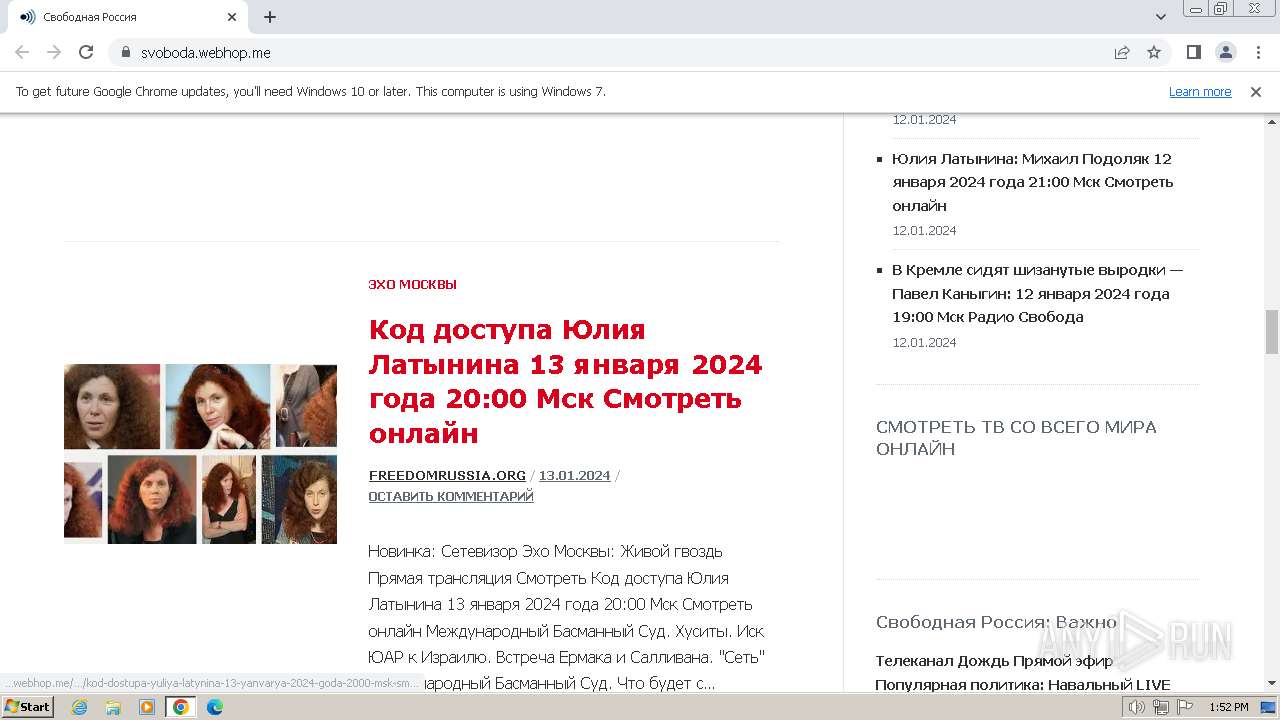This screenshot has width=1280, height=720.
Task: Click the sidebar date 12.01.2024 under Подоляк post
Action: [x=924, y=230]
